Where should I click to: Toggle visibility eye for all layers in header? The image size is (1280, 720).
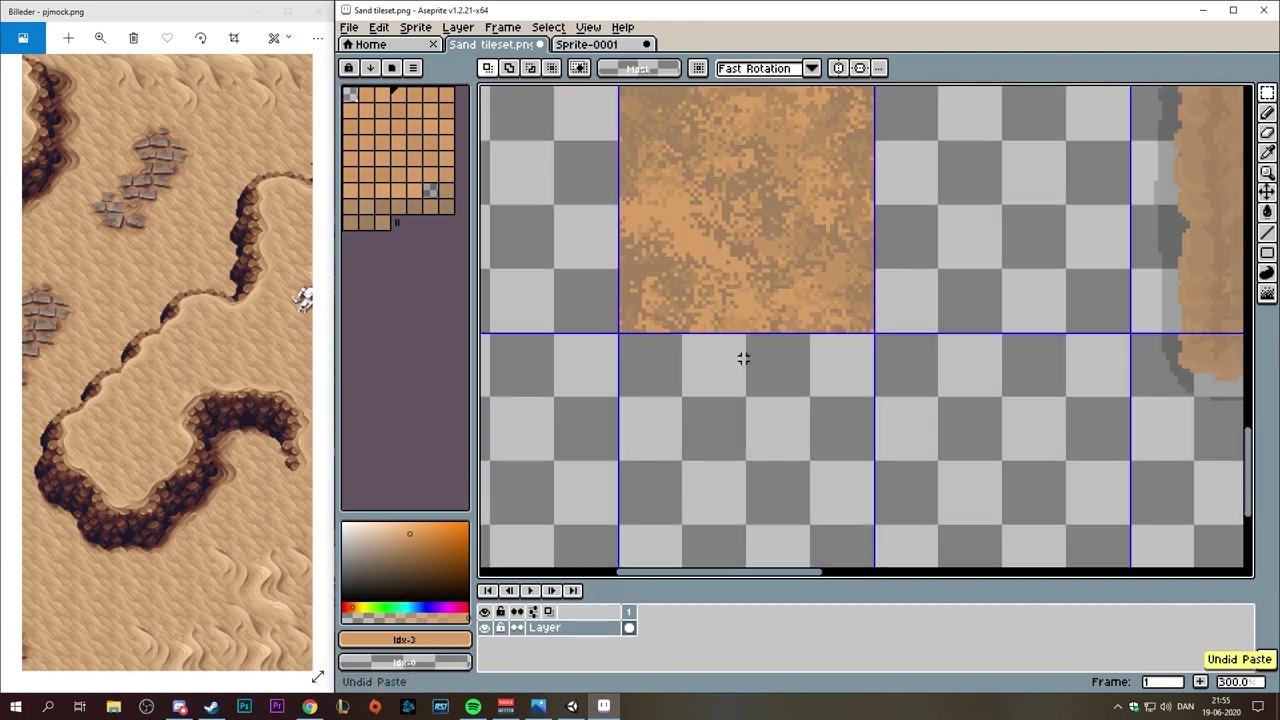[x=485, y=611]
